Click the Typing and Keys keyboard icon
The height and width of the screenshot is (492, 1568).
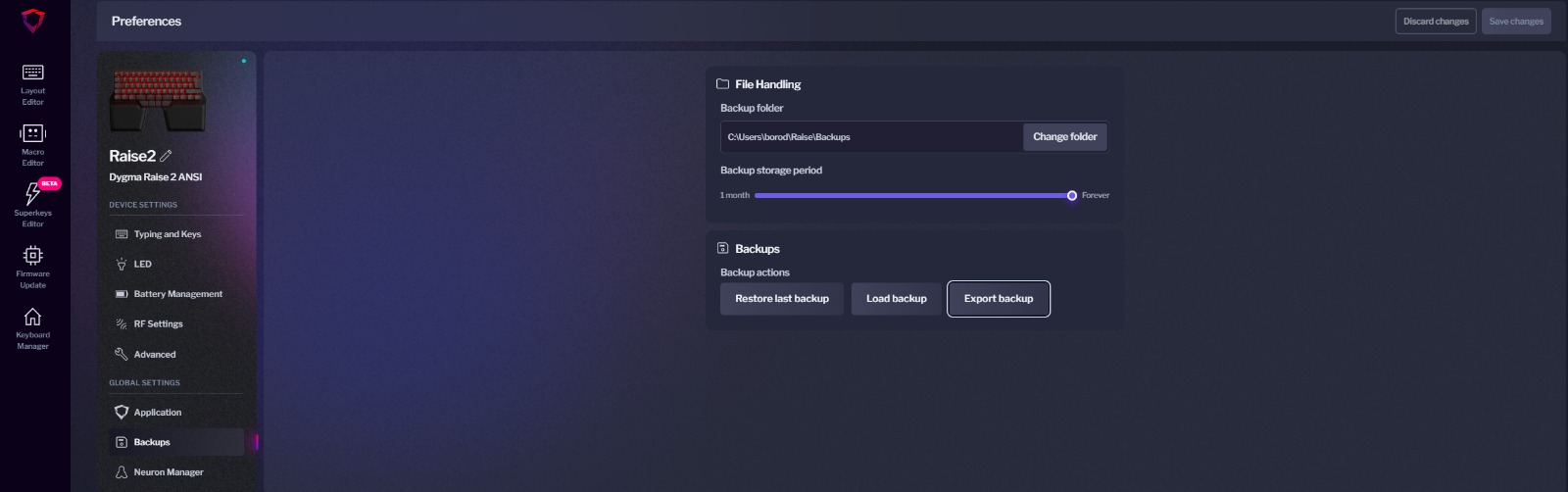point(122,234)
